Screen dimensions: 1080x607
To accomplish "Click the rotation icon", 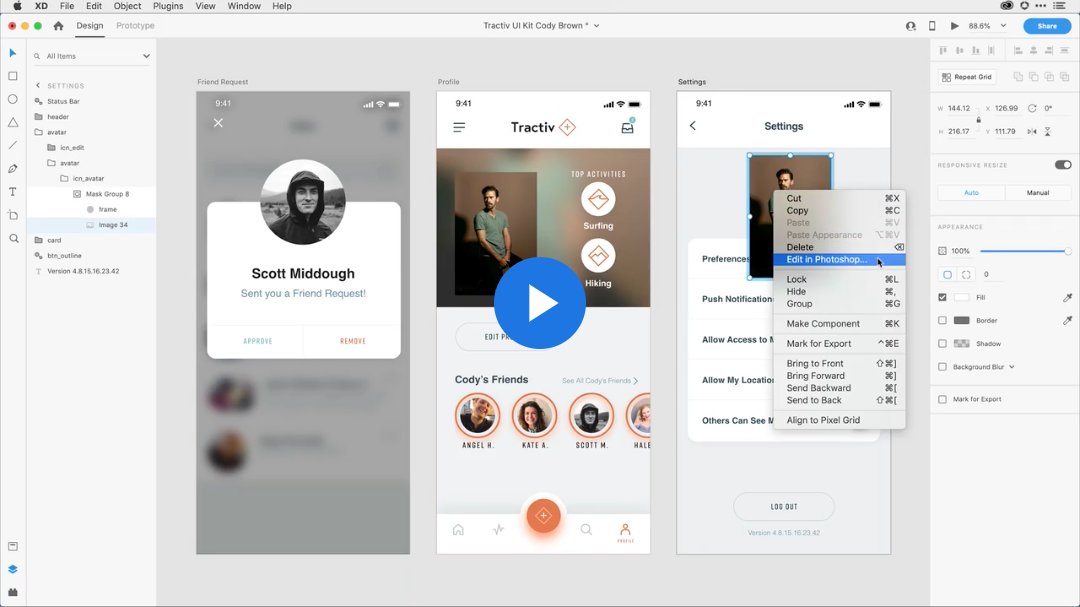I will [1032, 108].
